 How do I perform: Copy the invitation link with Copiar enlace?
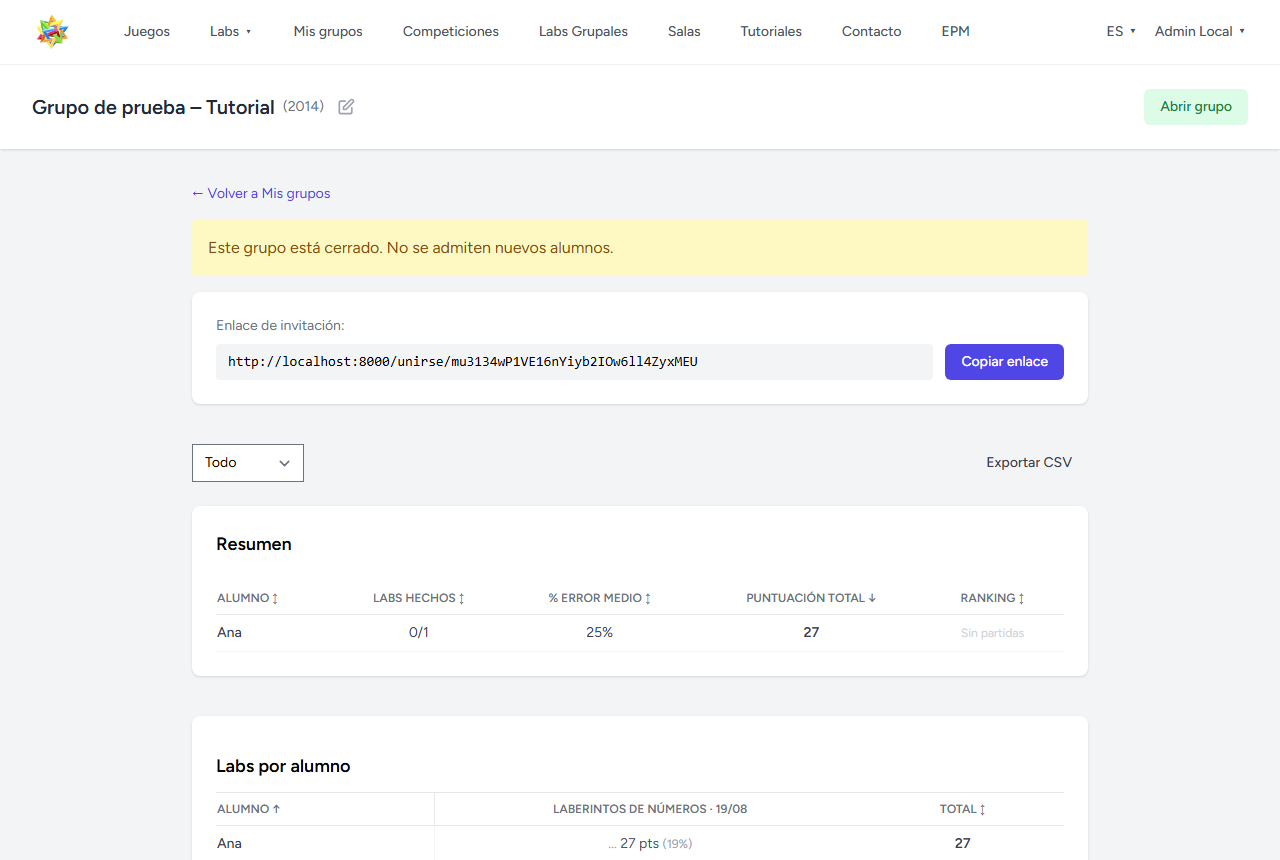(x=1004, y=362)
